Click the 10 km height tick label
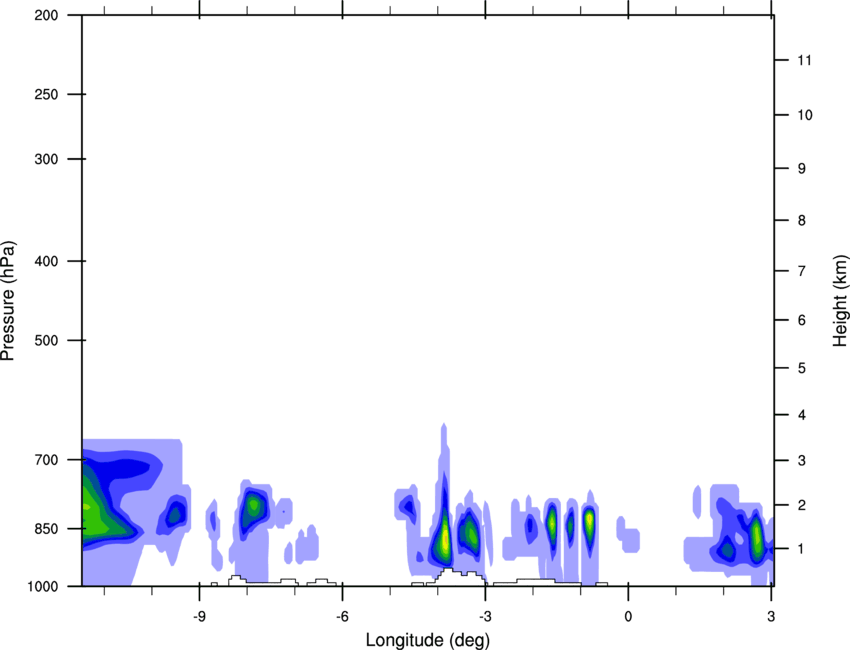850x650 pixels. pyautogui.click(x=804, y=115)
